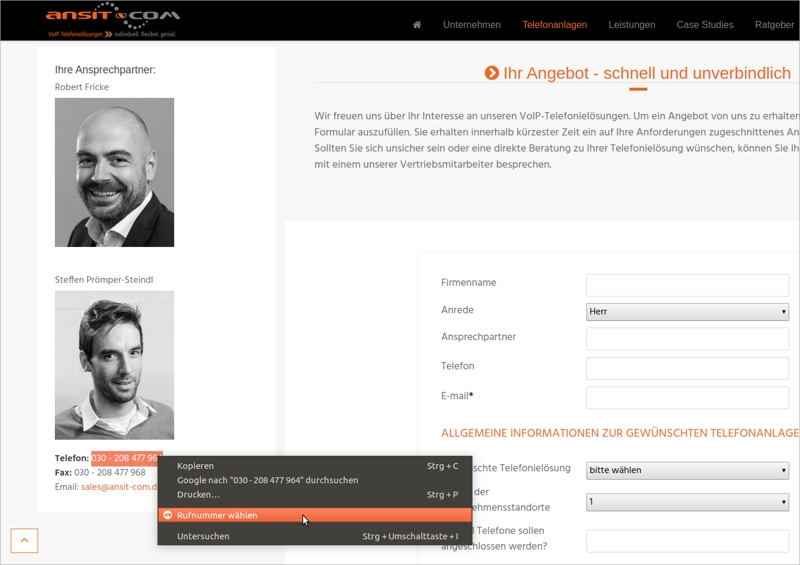Select Google nach 030 - 208 477 964 durchsuchen

tap(315, 480)
